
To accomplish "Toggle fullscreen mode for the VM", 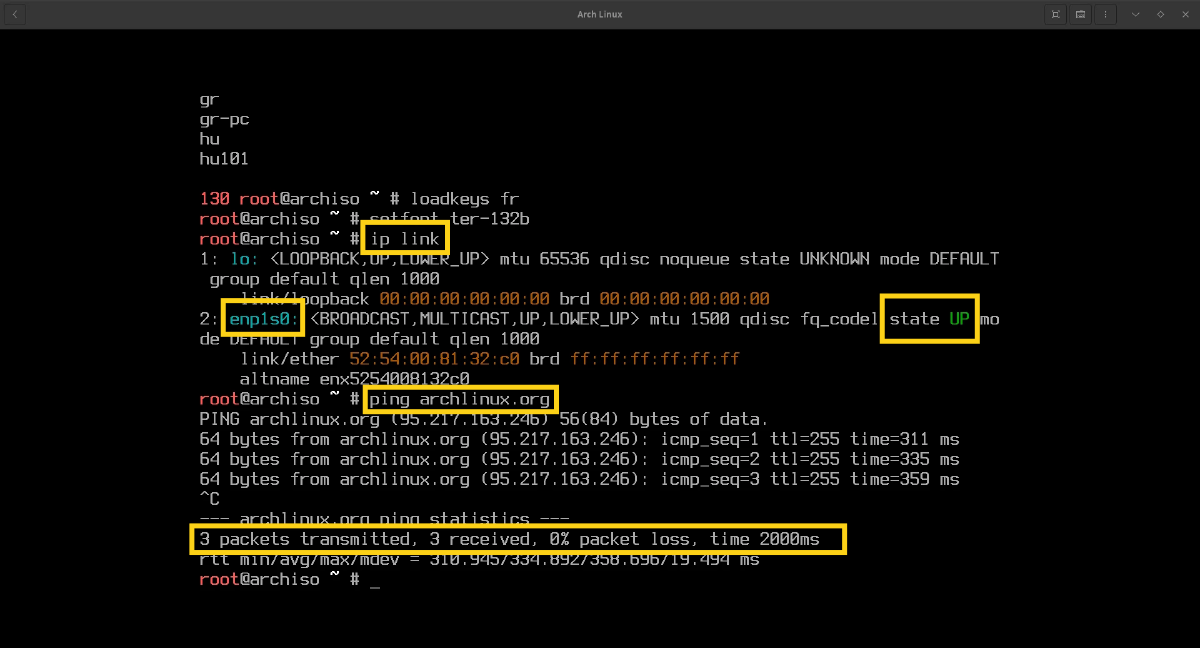I will tap(1055, 14).
